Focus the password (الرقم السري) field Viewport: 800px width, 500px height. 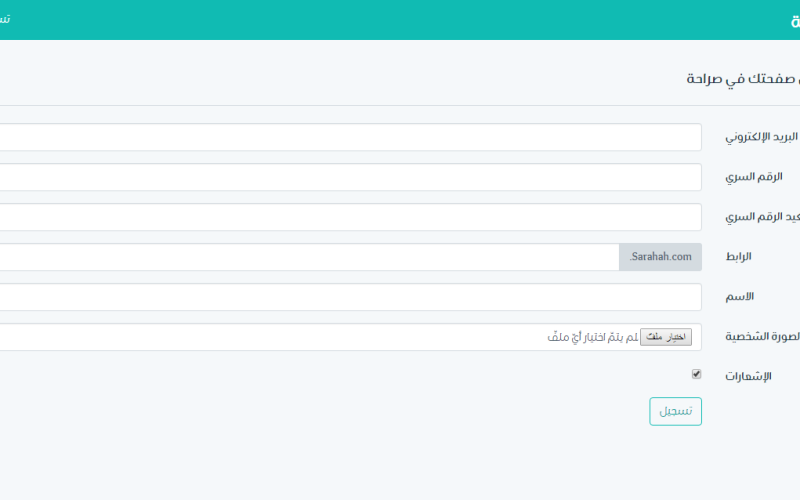click(350, 177)
